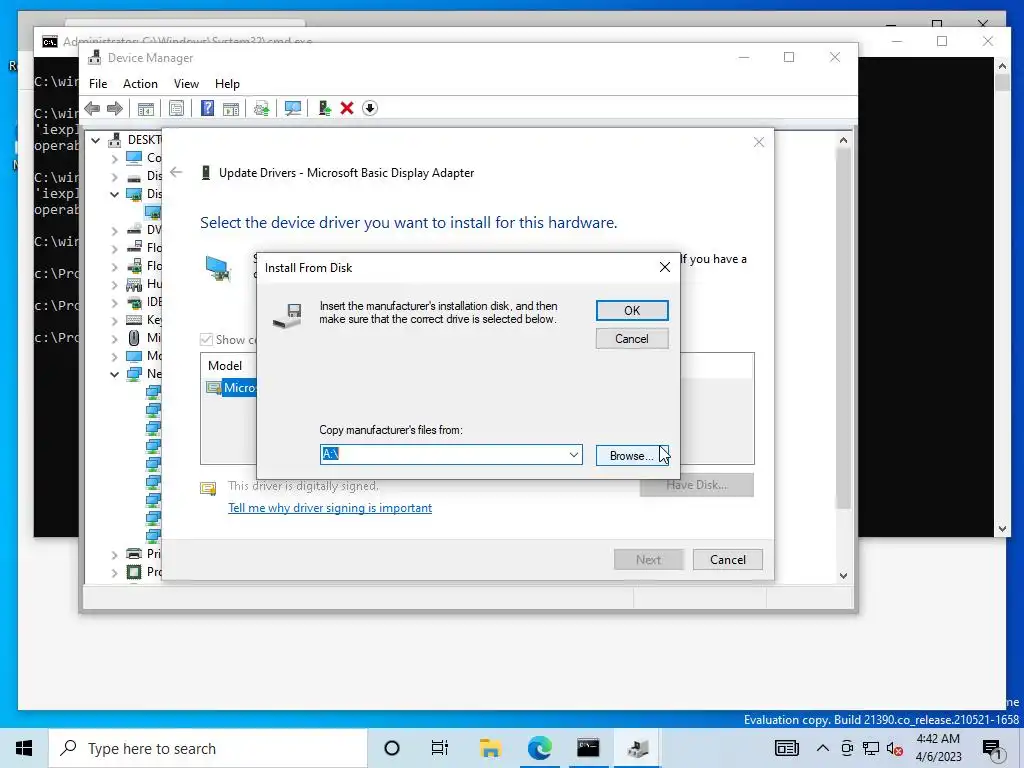1024x768 pixels.
Task: Expand the Processors node chevron
Action: (x=114, y=573)
